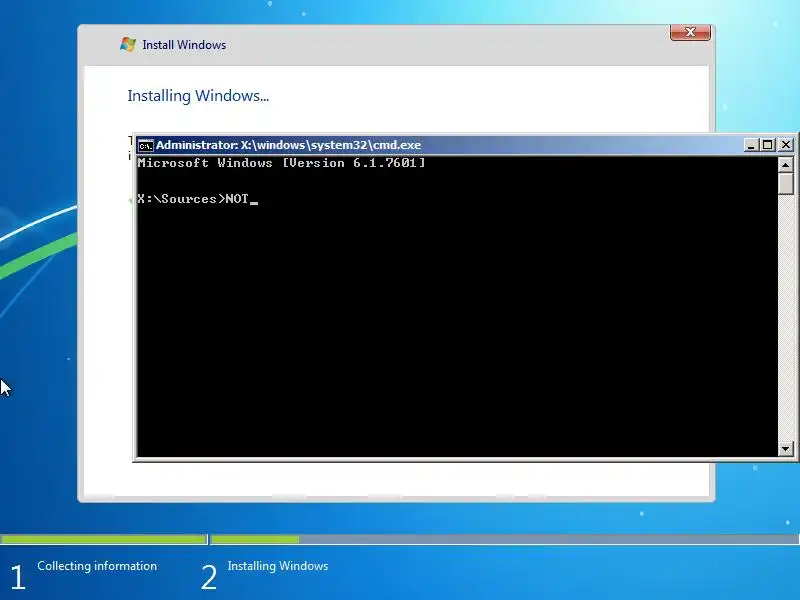Click the cmd.exe system menu icon

coord(145,145)
